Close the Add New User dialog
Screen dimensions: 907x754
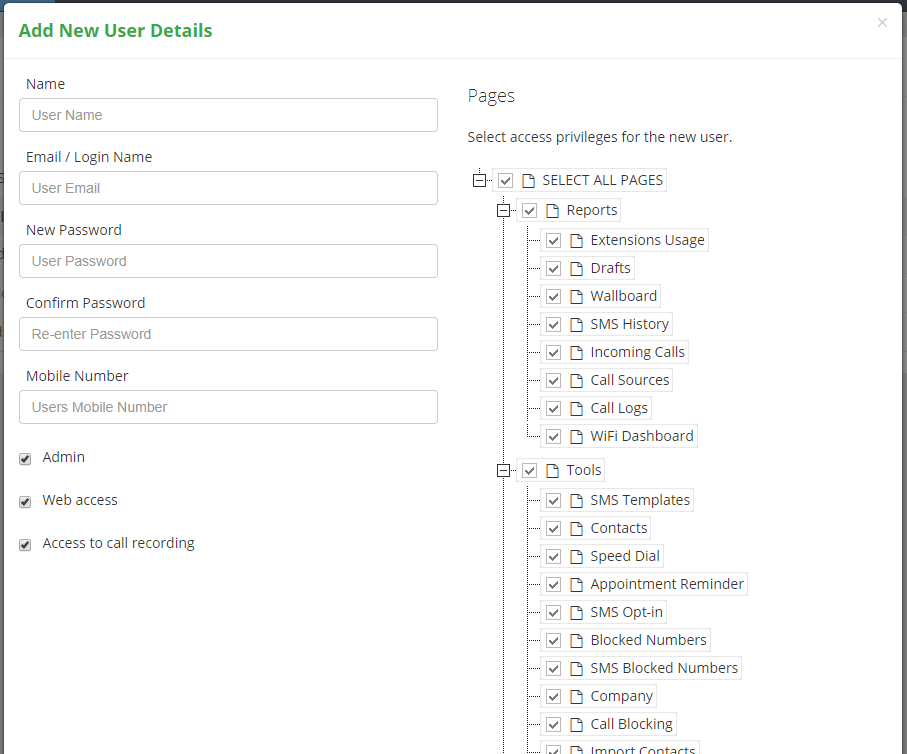point(882,23)
